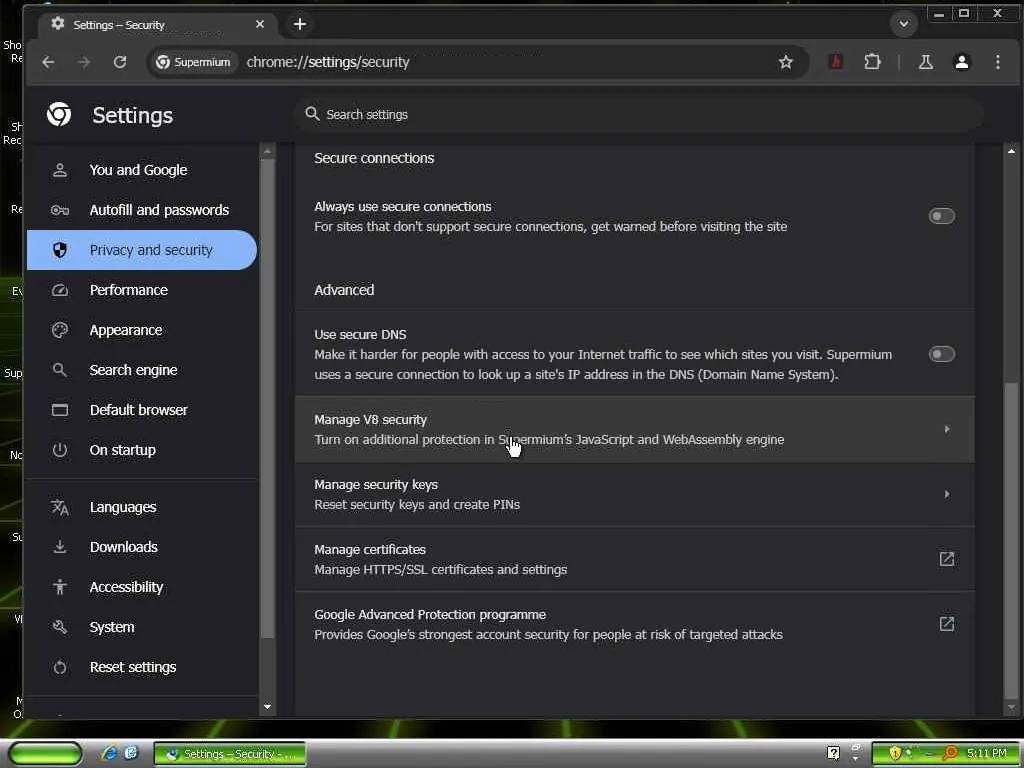Click the Manage certificates title
The height and width of the screenshot is (768, 1024).
point(370,550)
